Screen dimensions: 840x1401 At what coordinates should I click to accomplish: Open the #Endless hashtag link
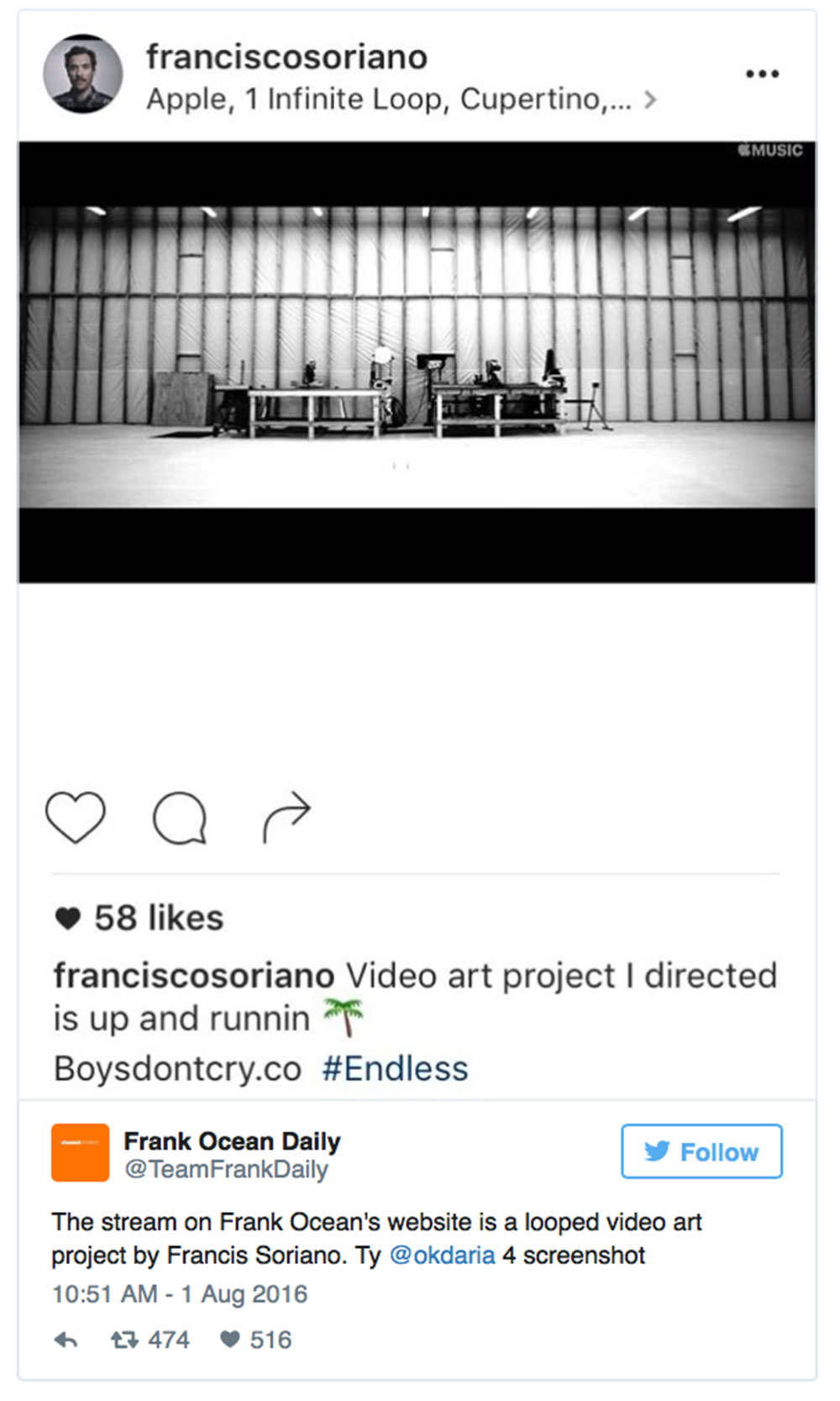point(395,1069)
